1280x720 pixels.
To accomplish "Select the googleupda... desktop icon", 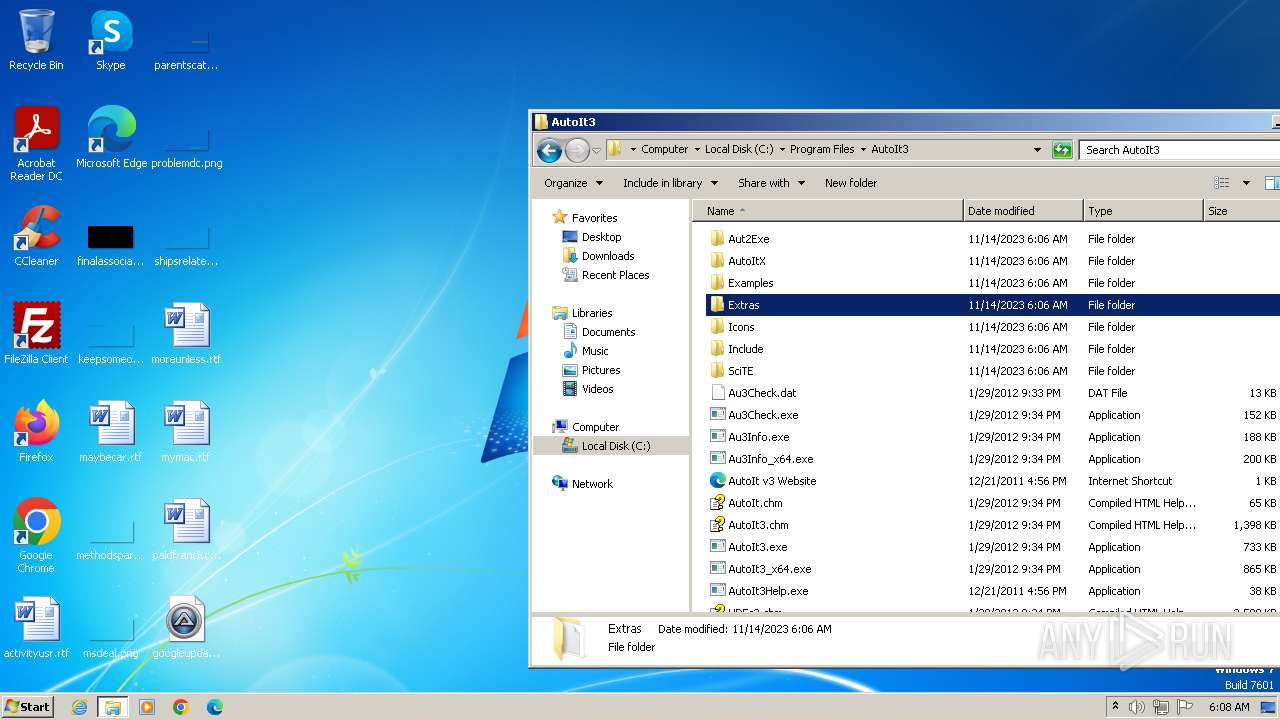I will coord(186,628).
